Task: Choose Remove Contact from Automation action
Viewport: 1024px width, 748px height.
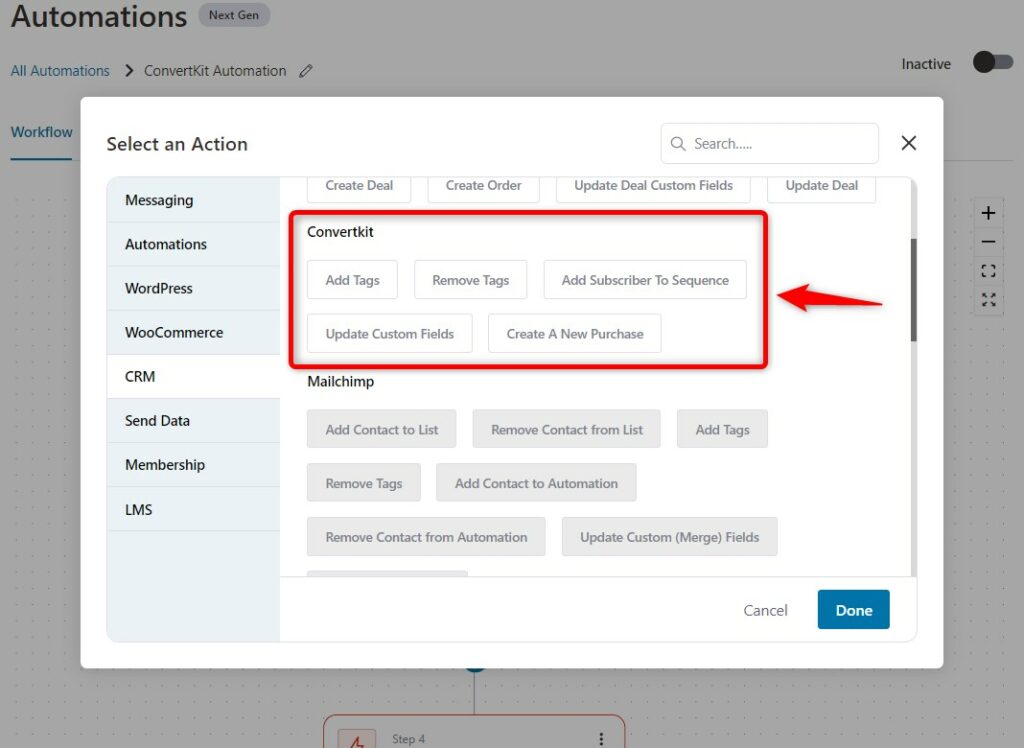Action: (426, 537)
